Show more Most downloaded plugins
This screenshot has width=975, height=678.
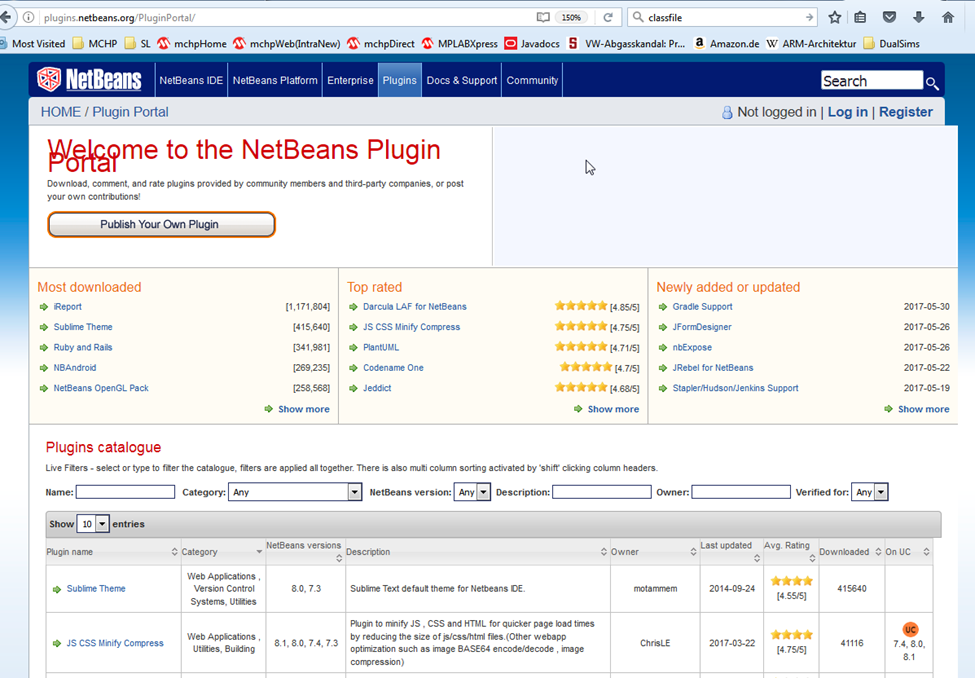[303, 409]
